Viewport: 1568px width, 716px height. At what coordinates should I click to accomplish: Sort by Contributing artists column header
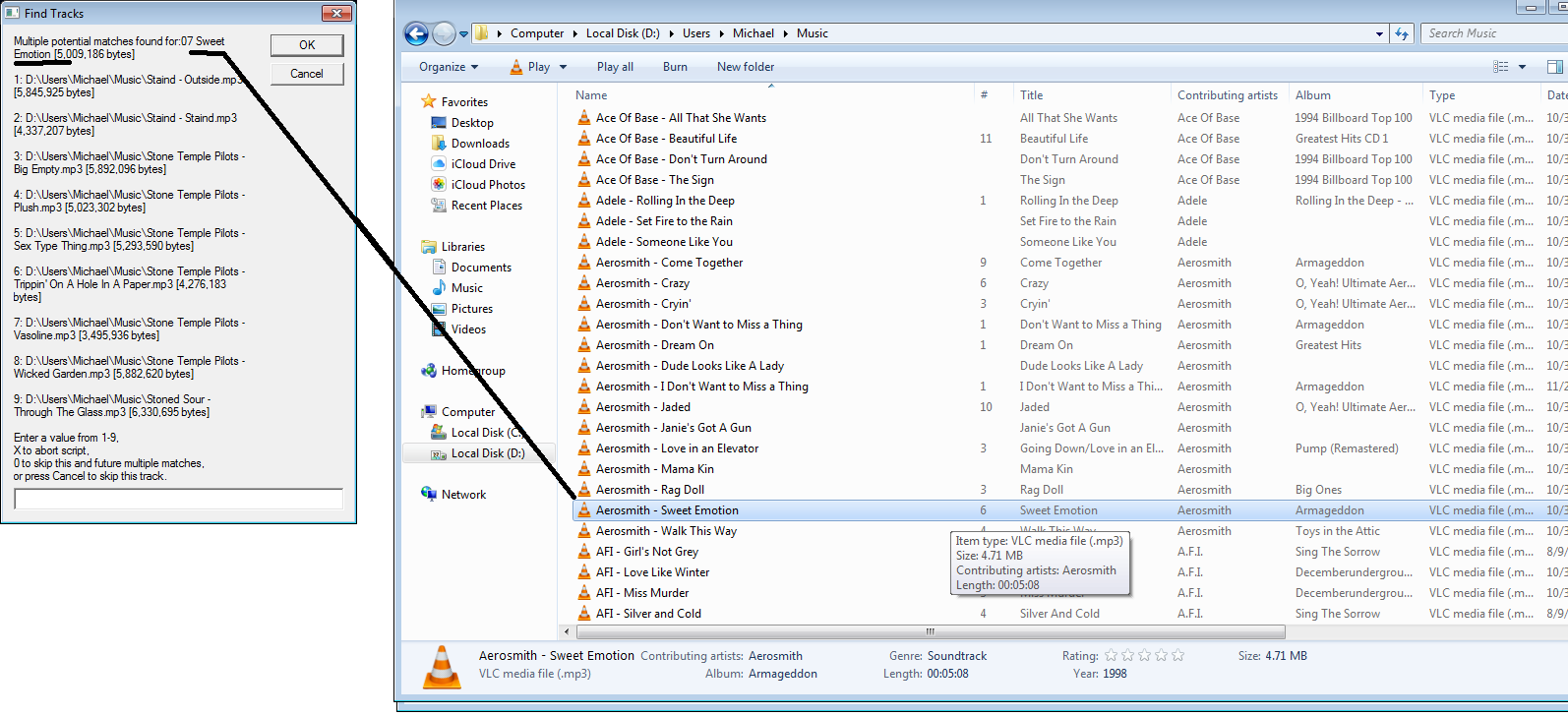1230,95
